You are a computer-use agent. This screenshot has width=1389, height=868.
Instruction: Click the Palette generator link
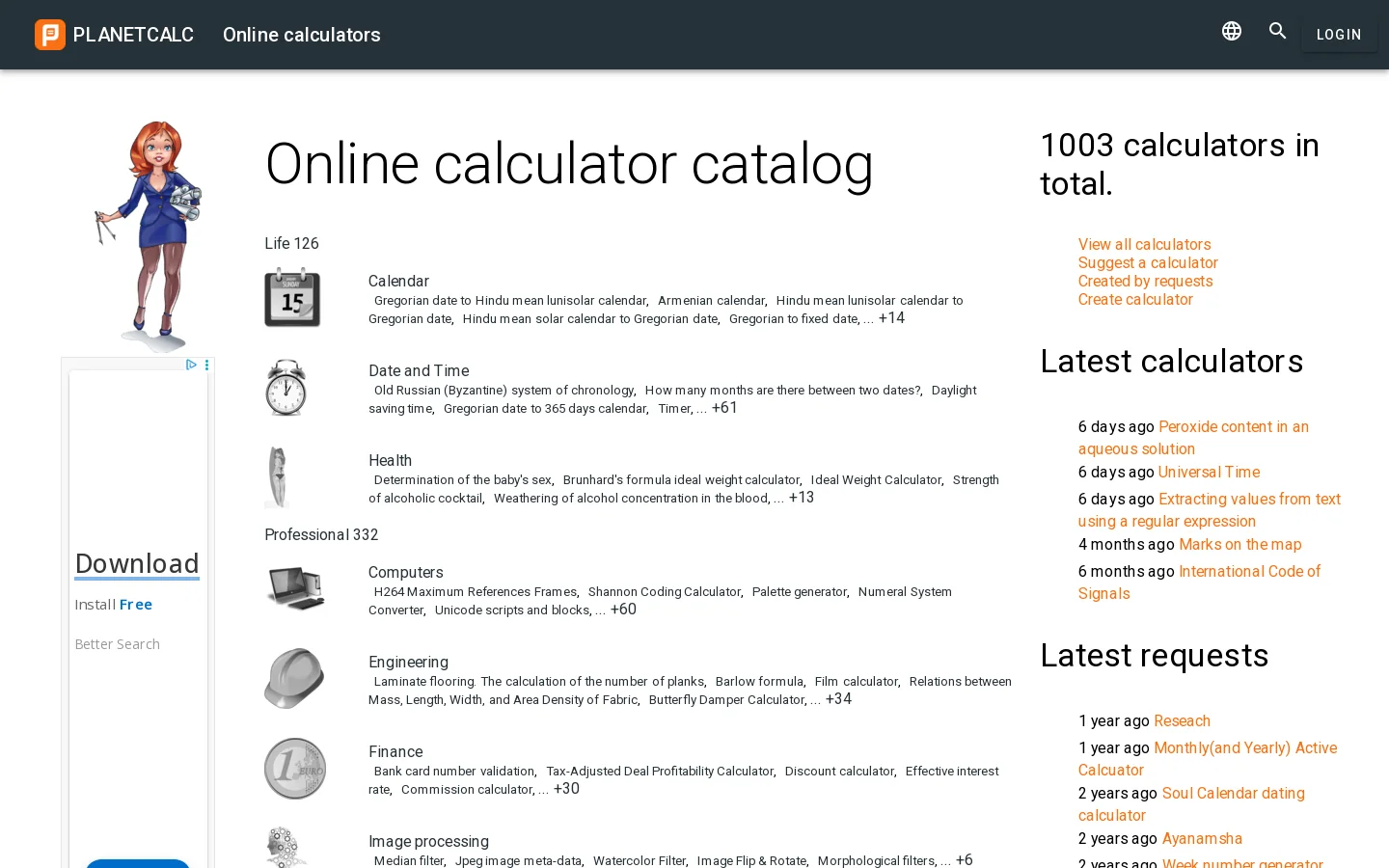click(800, 592)
